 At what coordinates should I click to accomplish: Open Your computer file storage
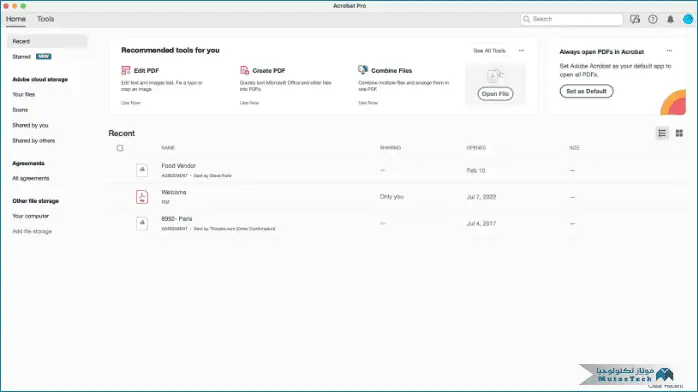(31, 216)
